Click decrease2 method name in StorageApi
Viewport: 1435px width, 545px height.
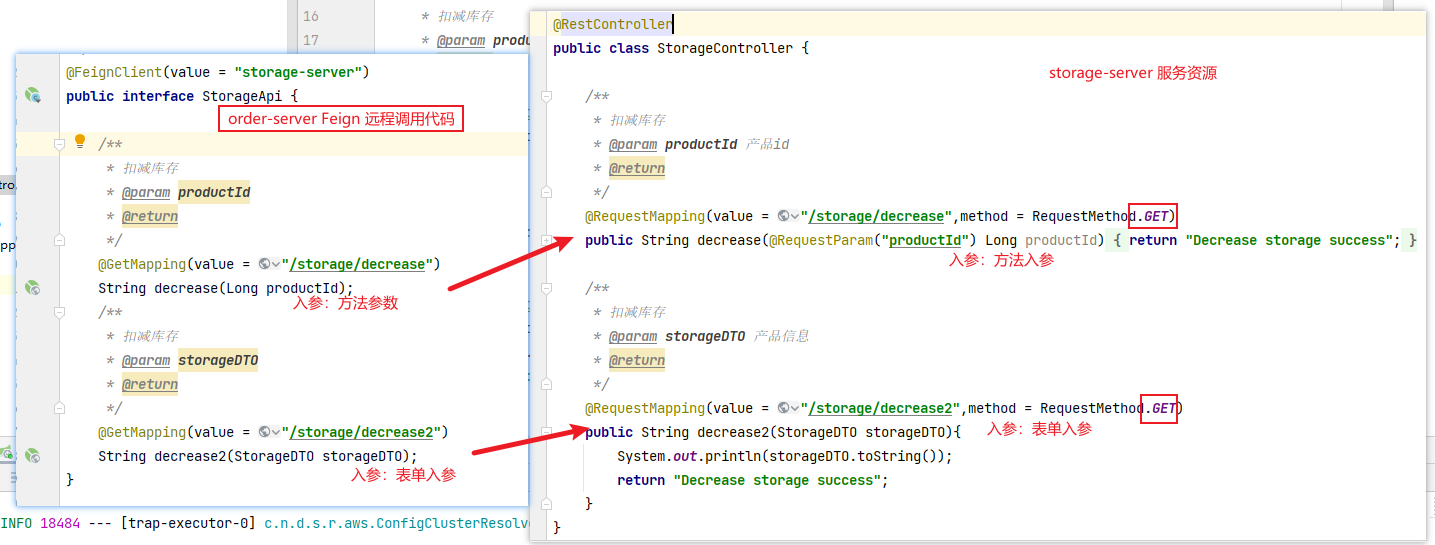pos(190,457)
